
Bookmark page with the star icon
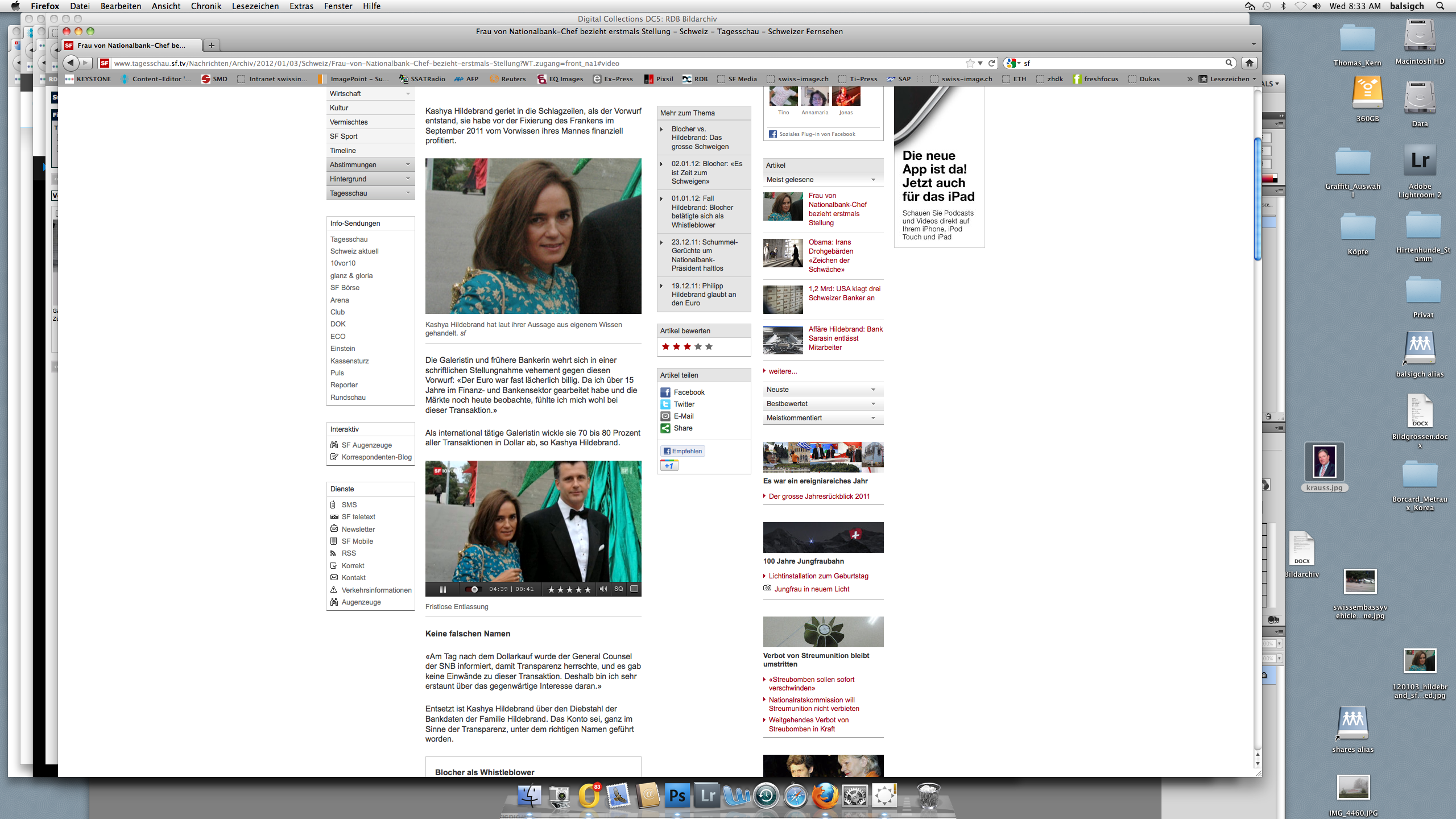click(x=970, y=63)
